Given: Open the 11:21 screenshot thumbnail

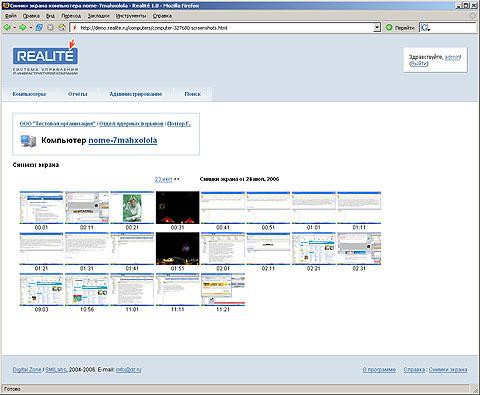Looking at the screenshot, I should click(x=223, y=290).
